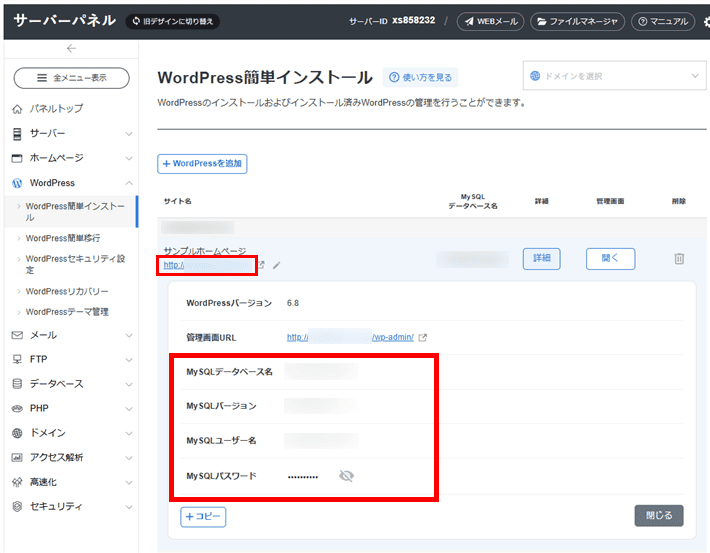
Task: Click the server ID xs858232 text
Action: [413, 20]
